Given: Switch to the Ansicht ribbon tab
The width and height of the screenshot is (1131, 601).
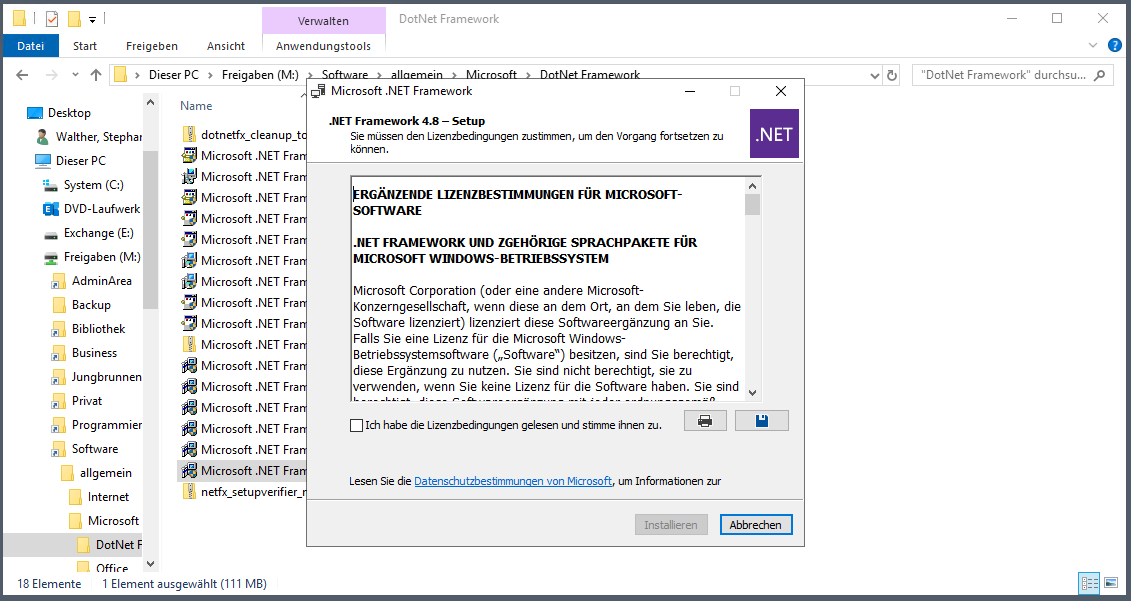Looking at the screenshot, I should pyautogui.click(x=226, y=45).
